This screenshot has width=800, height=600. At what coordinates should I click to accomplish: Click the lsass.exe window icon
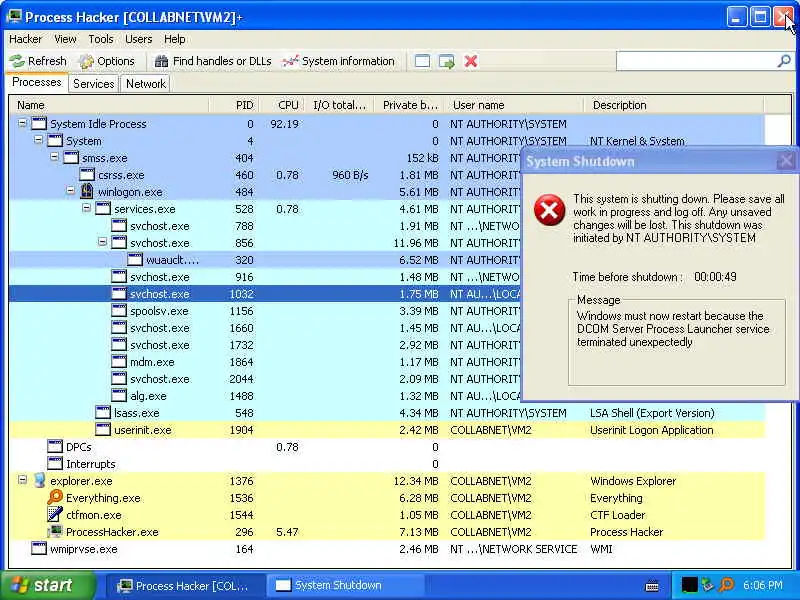[x=103, y=412]
